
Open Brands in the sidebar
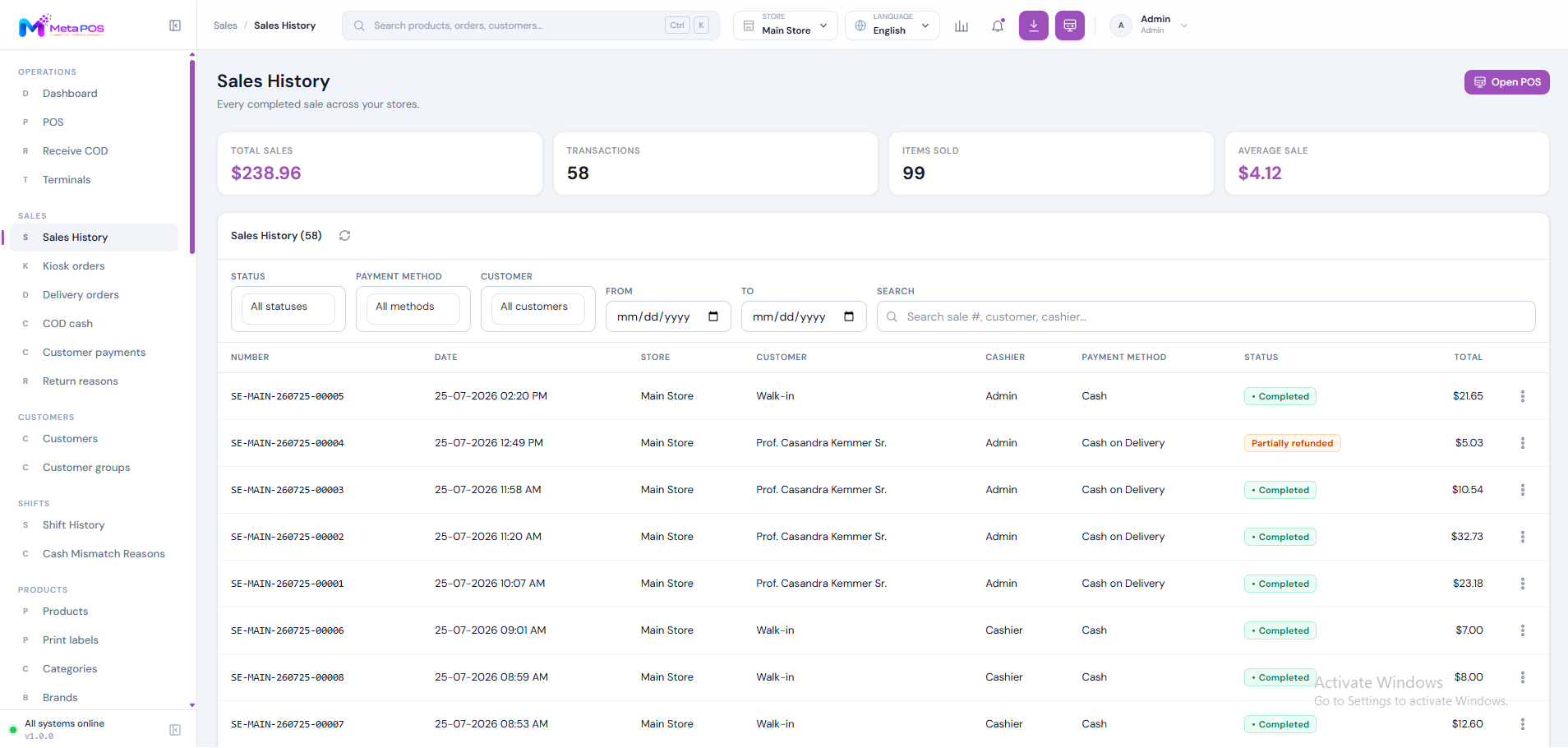[94, 698]
